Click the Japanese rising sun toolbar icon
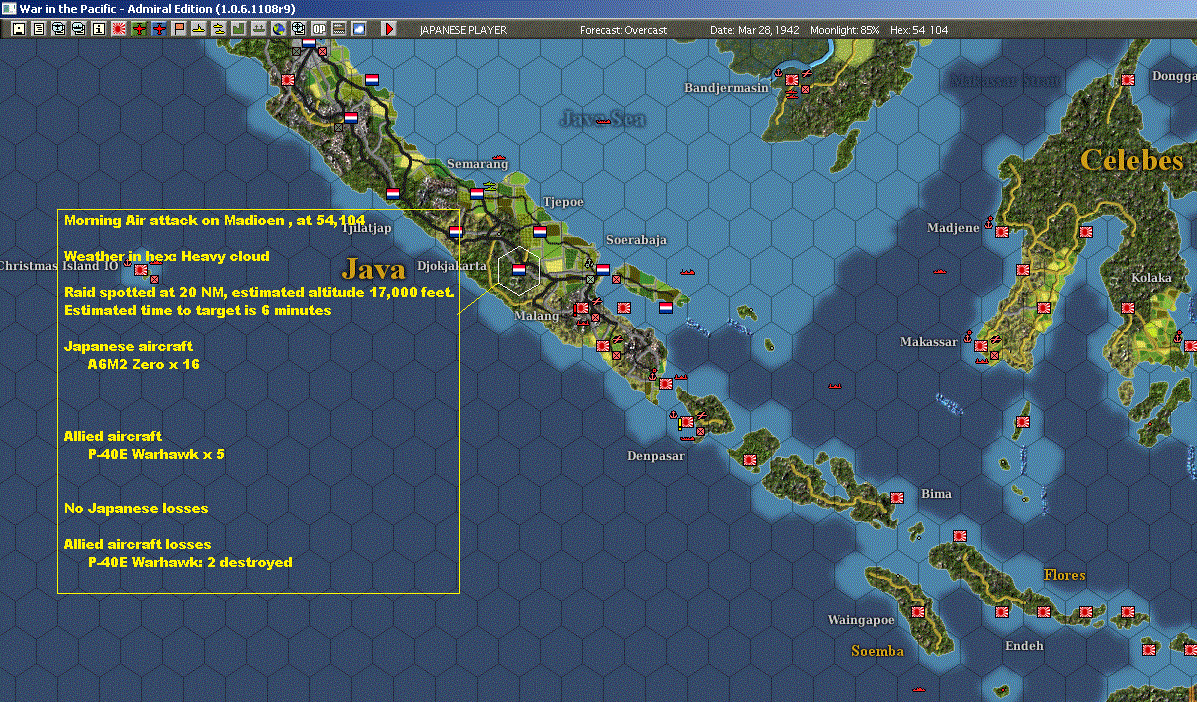Screen dimensions: 1197x702 tap(118, 29)
